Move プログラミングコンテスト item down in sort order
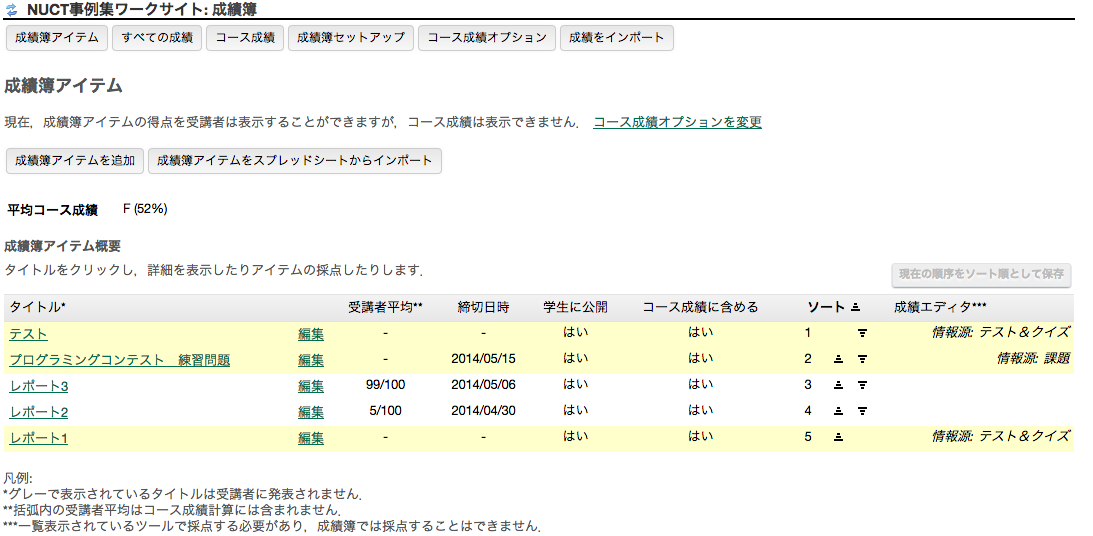The width and height of the screenshot is (1093, 536). (x=862, y=359)
